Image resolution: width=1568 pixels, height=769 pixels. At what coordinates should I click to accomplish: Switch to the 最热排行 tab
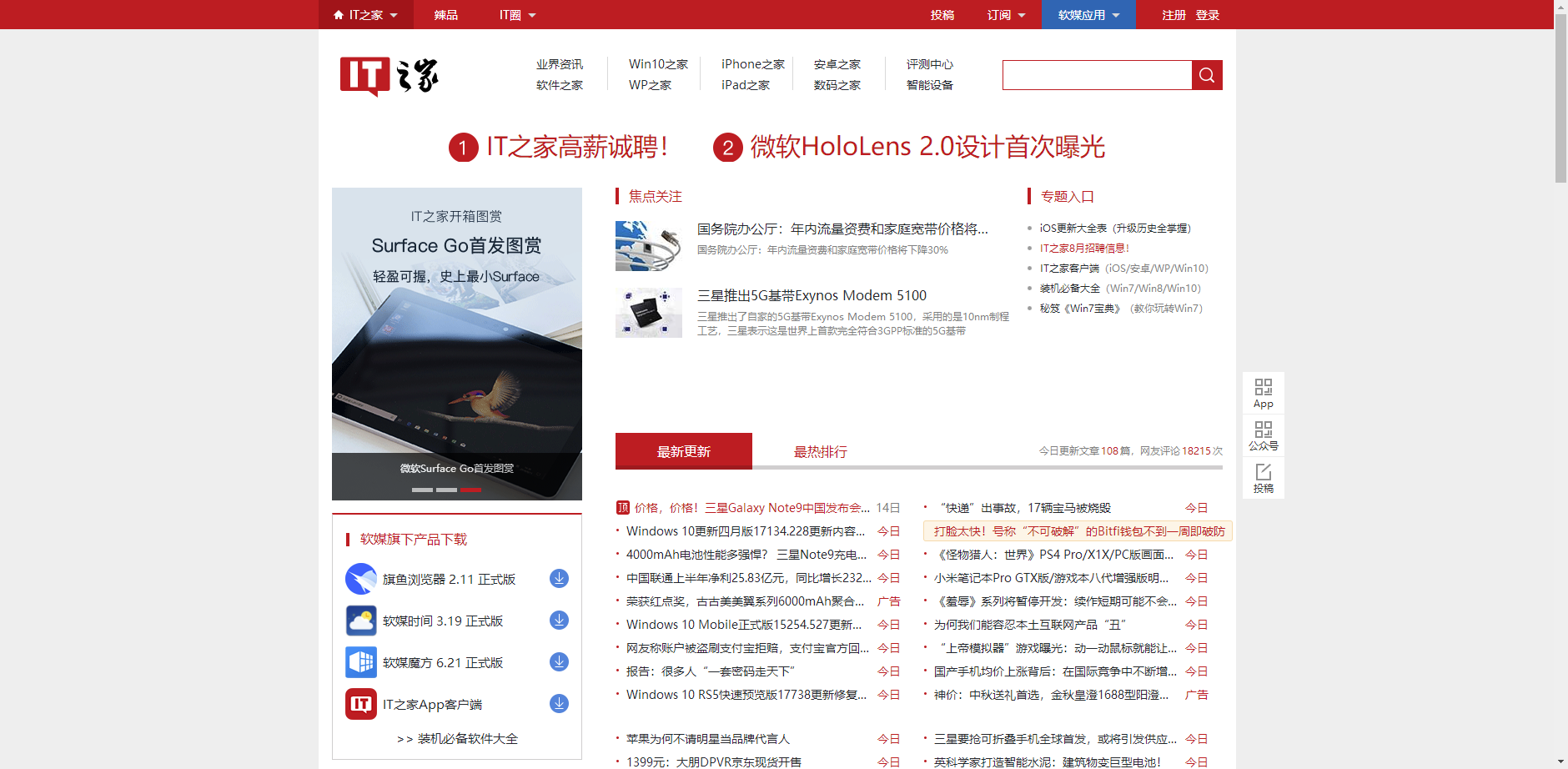click(x=821, y=451)
